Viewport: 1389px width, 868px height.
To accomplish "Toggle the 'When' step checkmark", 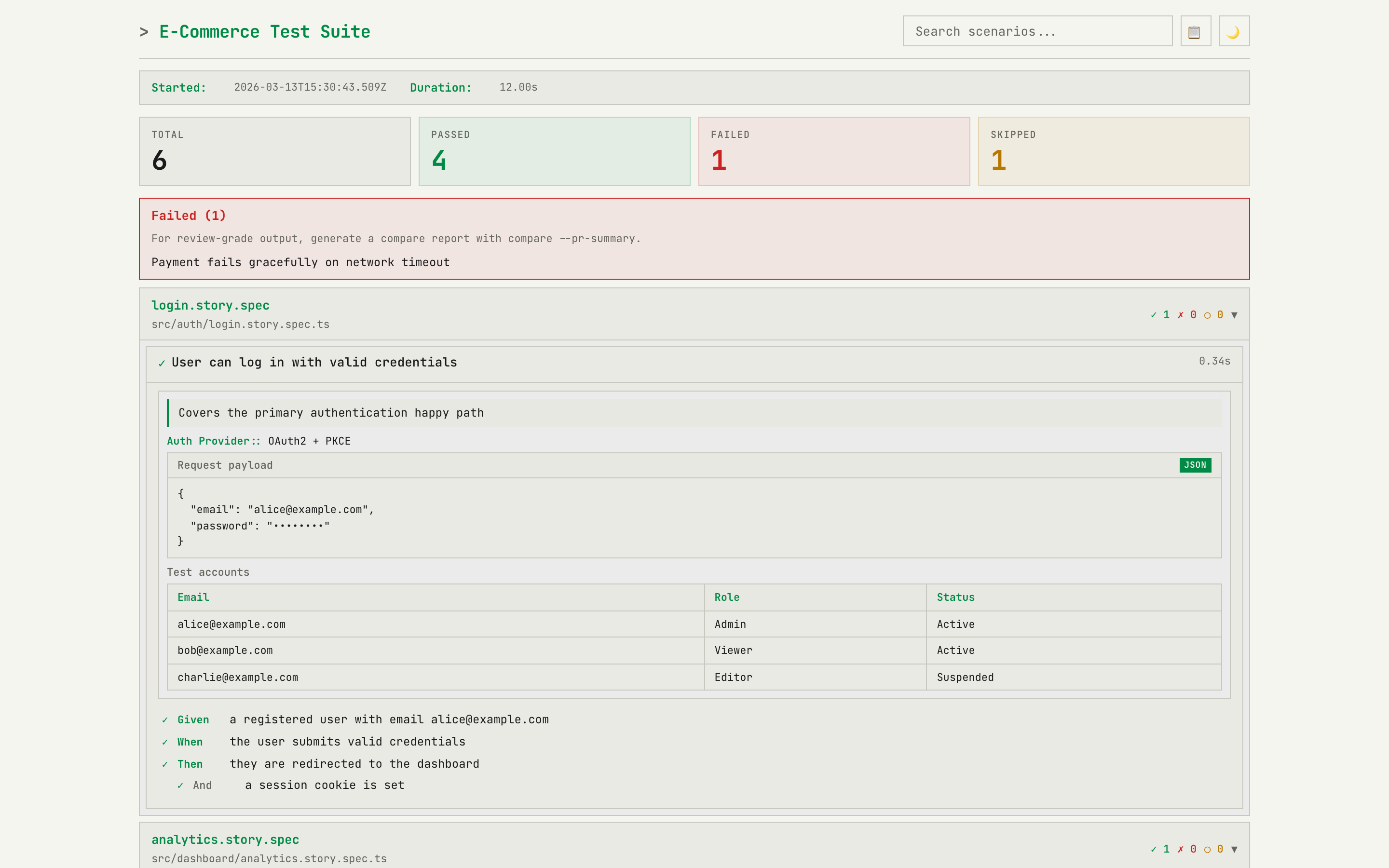I will point(165,742).
